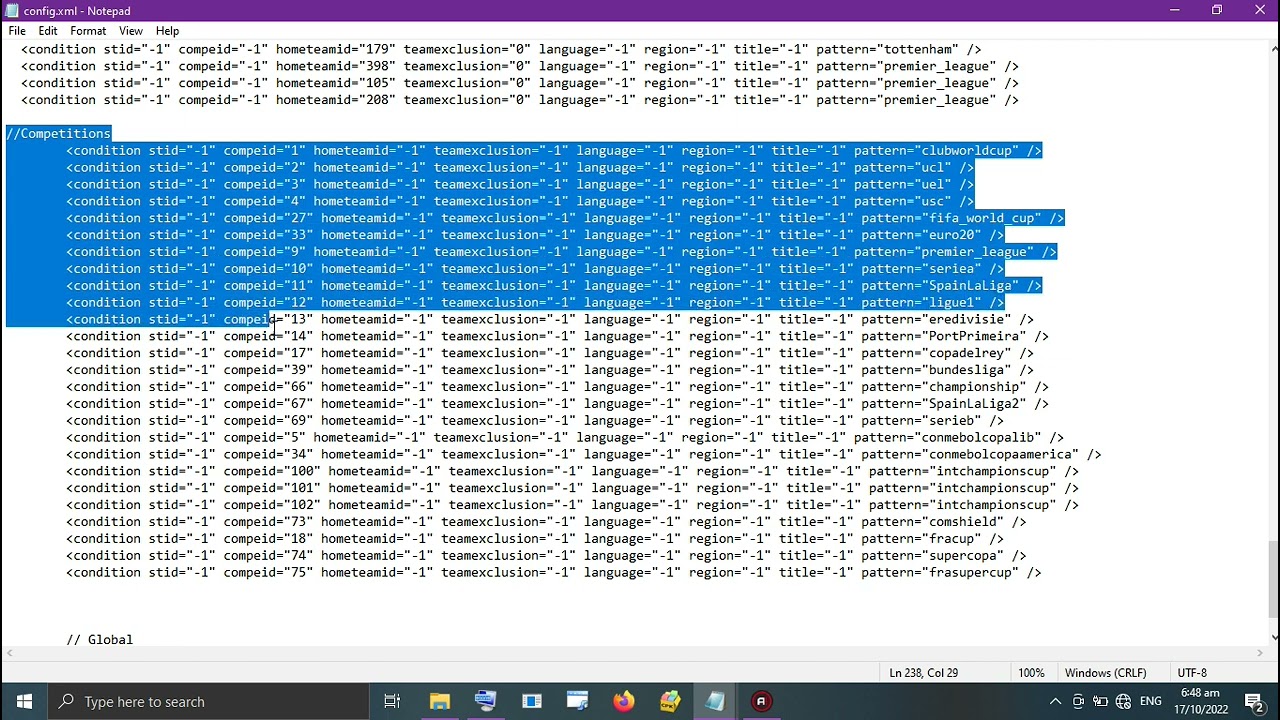Click the line with pattern "comshield"
Image resolution: width=1280 pixels, height=720 pixels.
(546, 522)
